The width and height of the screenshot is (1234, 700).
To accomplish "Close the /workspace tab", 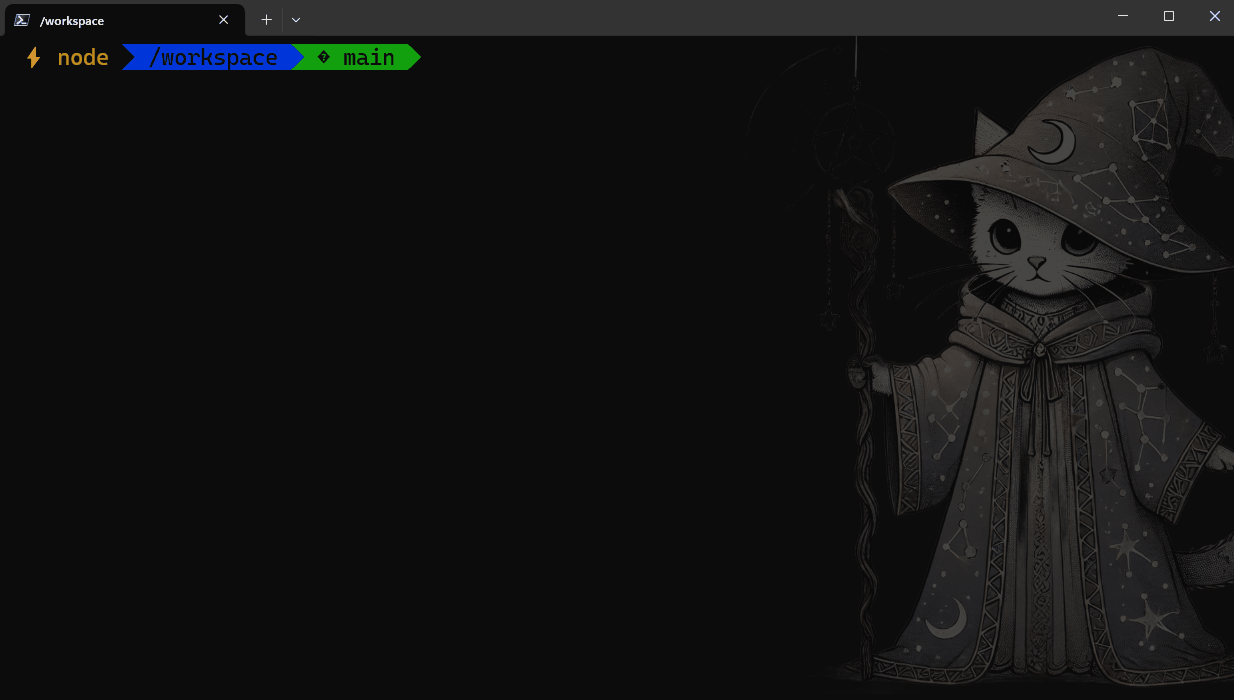I will (x=223, y=20).
